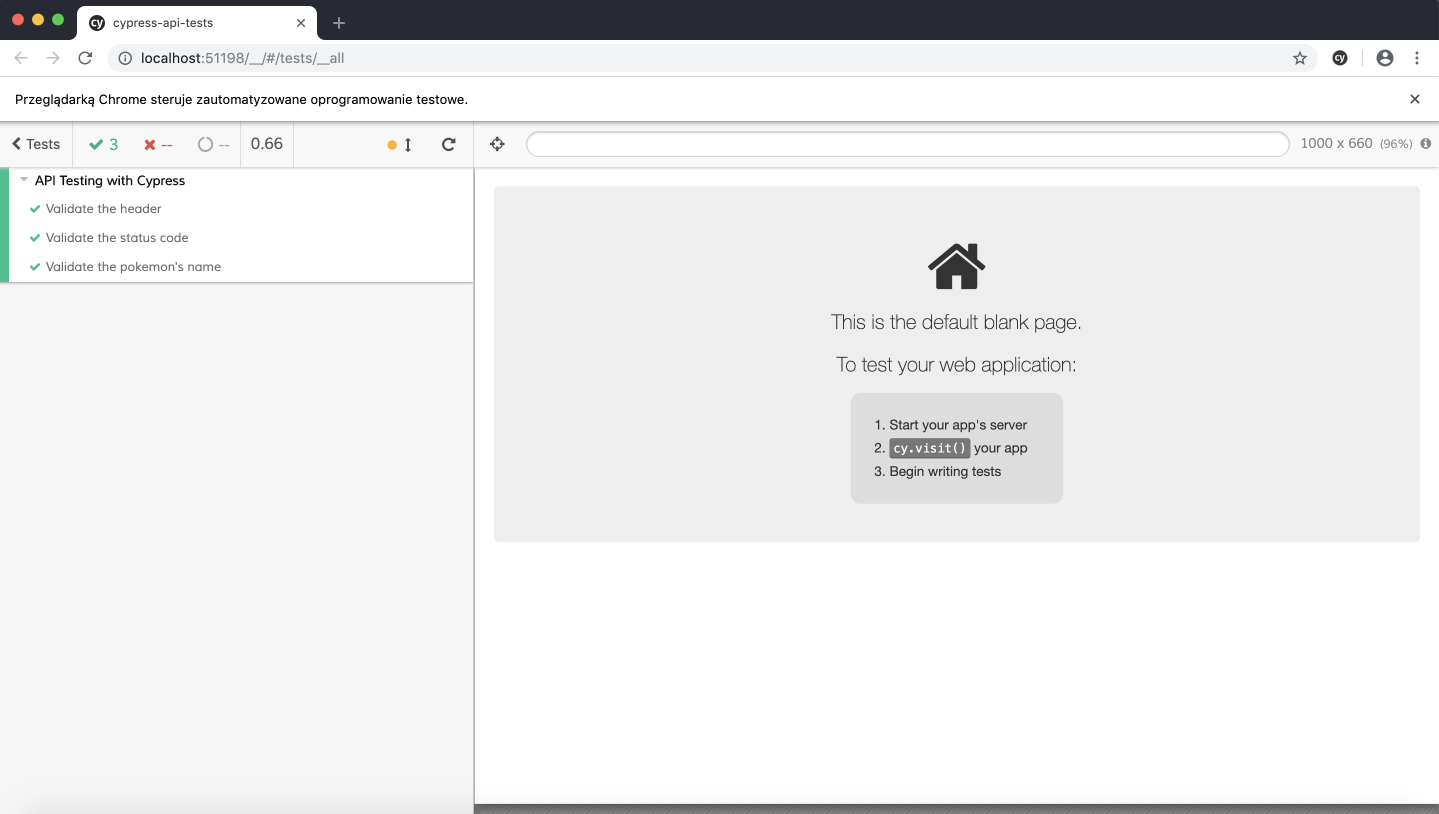The image size is (1439, 814).
Task: Click the Chrome profile avatar icon
Action: 1384,58
